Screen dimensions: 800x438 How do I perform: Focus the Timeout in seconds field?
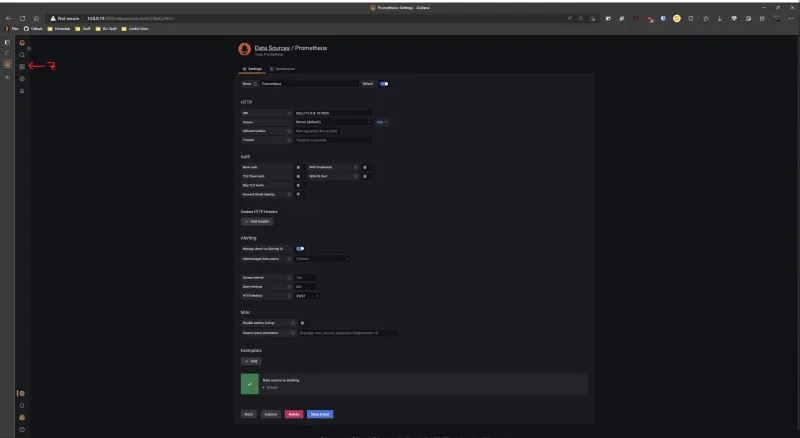[x=333, y=140]
